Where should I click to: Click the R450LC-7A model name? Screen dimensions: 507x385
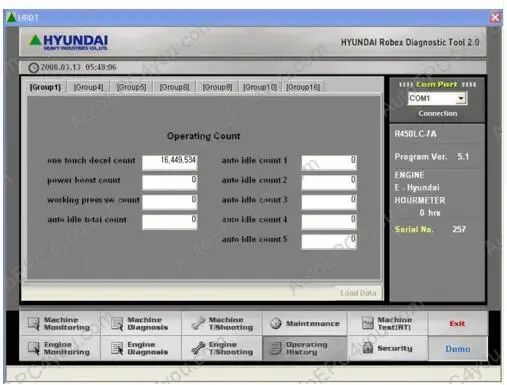(x=415, y=134)
